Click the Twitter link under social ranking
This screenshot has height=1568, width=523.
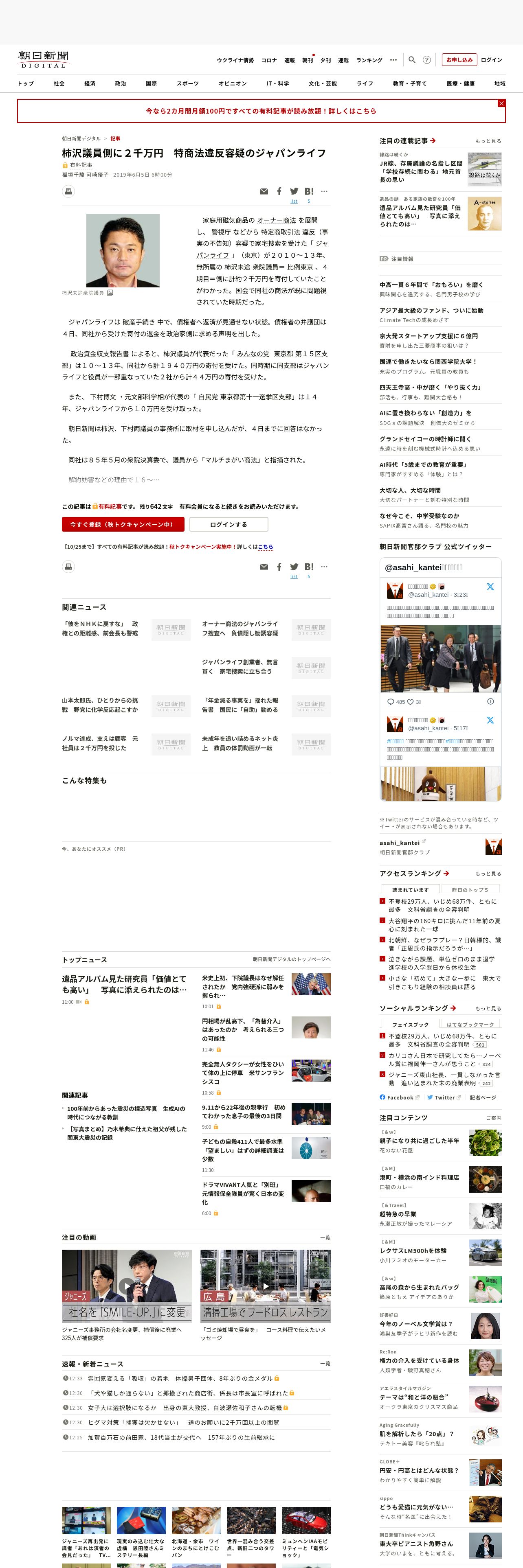click(444, 1097)
